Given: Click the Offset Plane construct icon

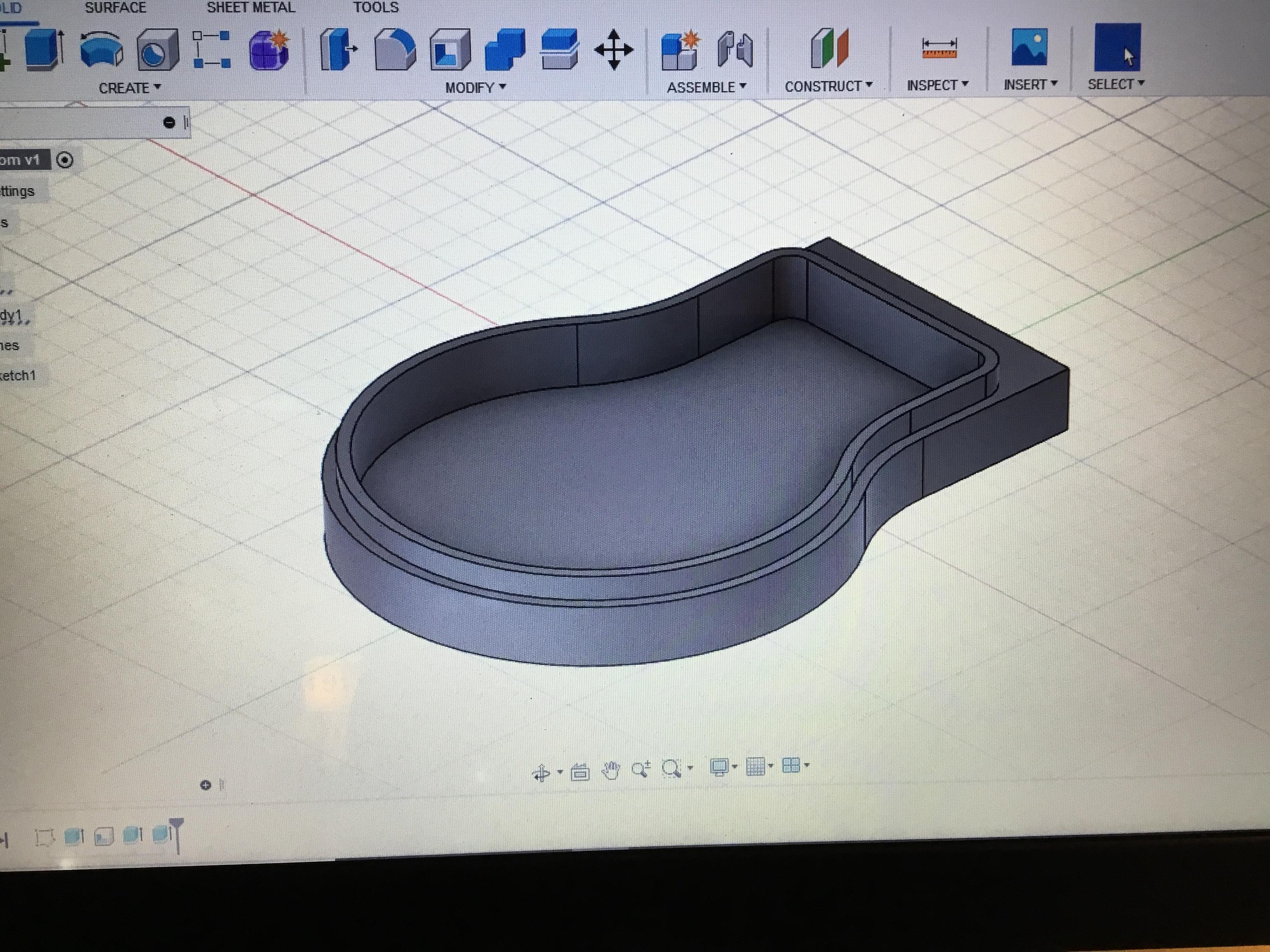Looking at the screenshot, I should 829,48.
